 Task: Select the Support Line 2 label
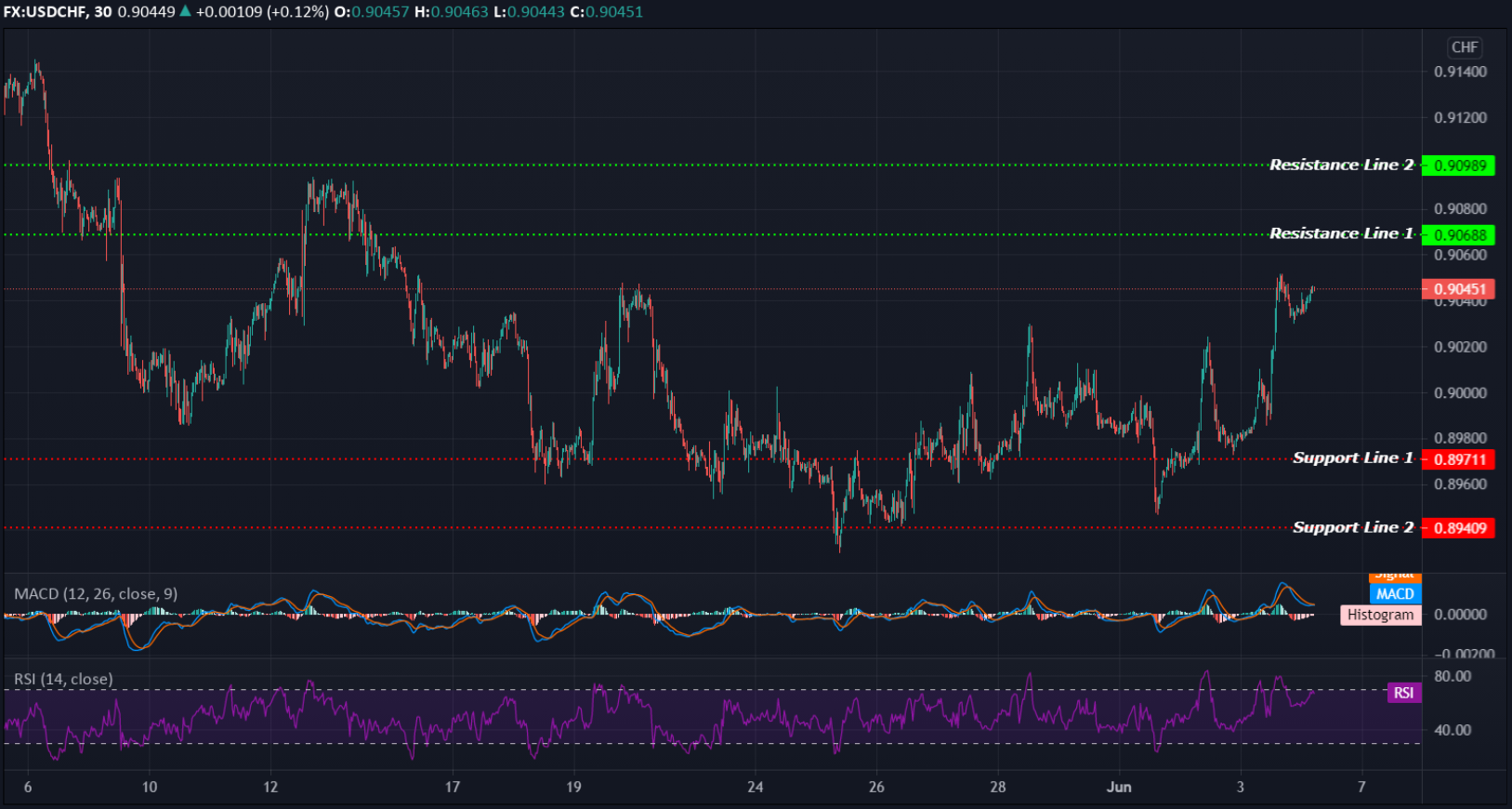[1353, 527]
